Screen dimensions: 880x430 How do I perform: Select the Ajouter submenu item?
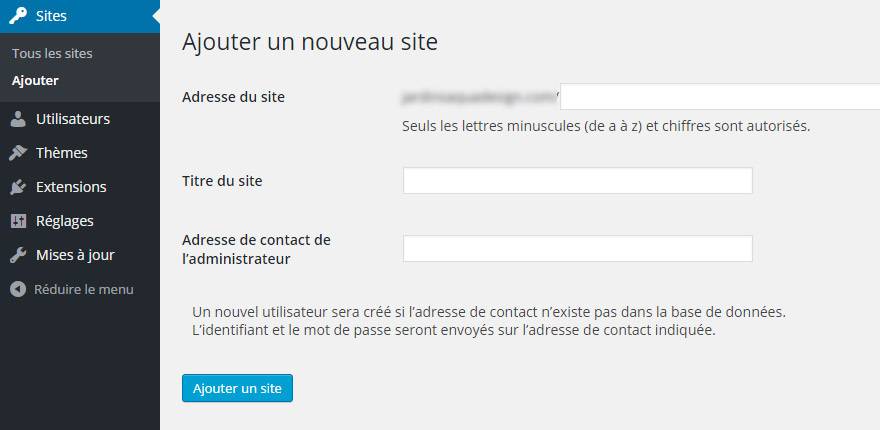point(35,81)
